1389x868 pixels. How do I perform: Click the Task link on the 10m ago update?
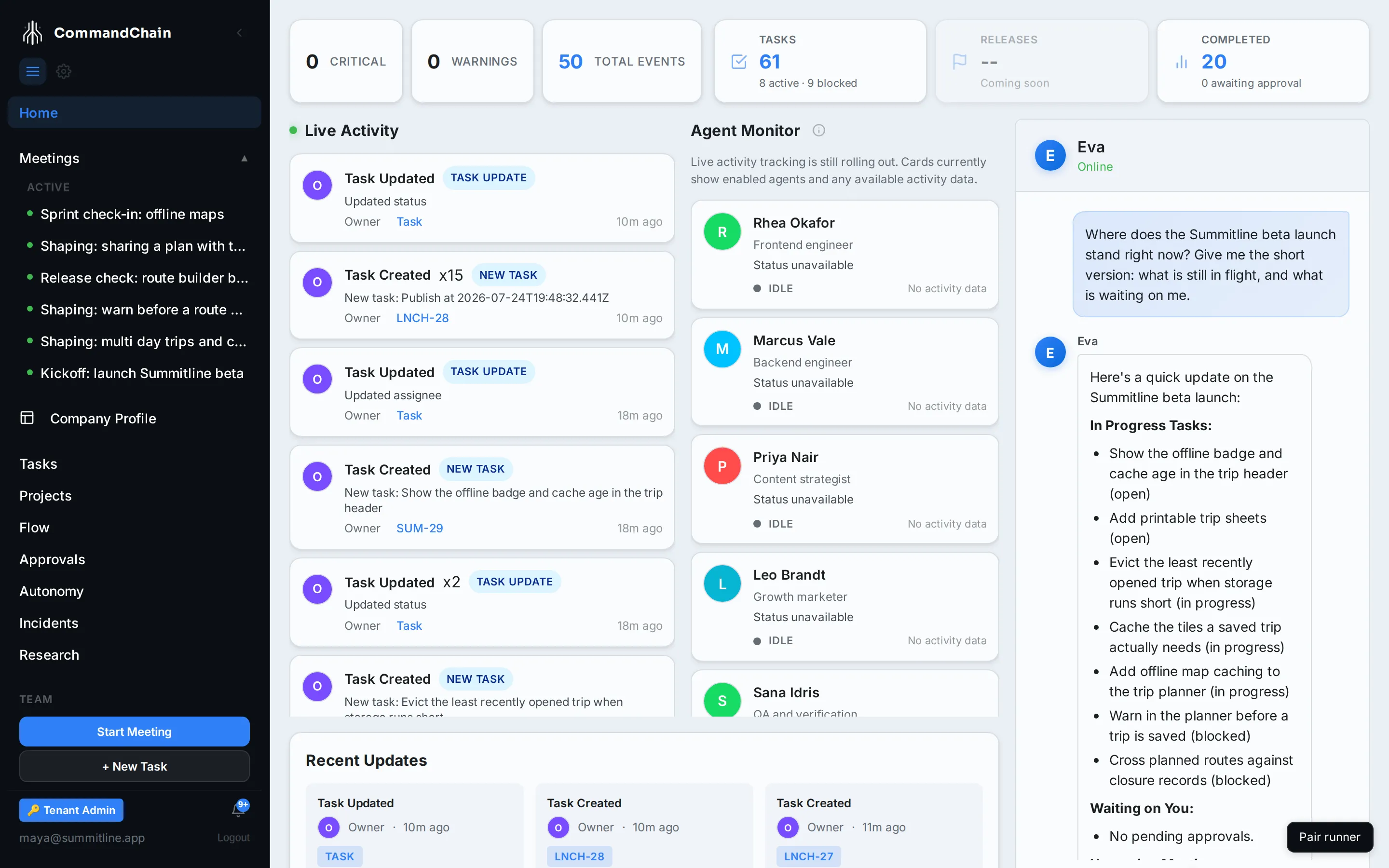(x=409, y=221)
